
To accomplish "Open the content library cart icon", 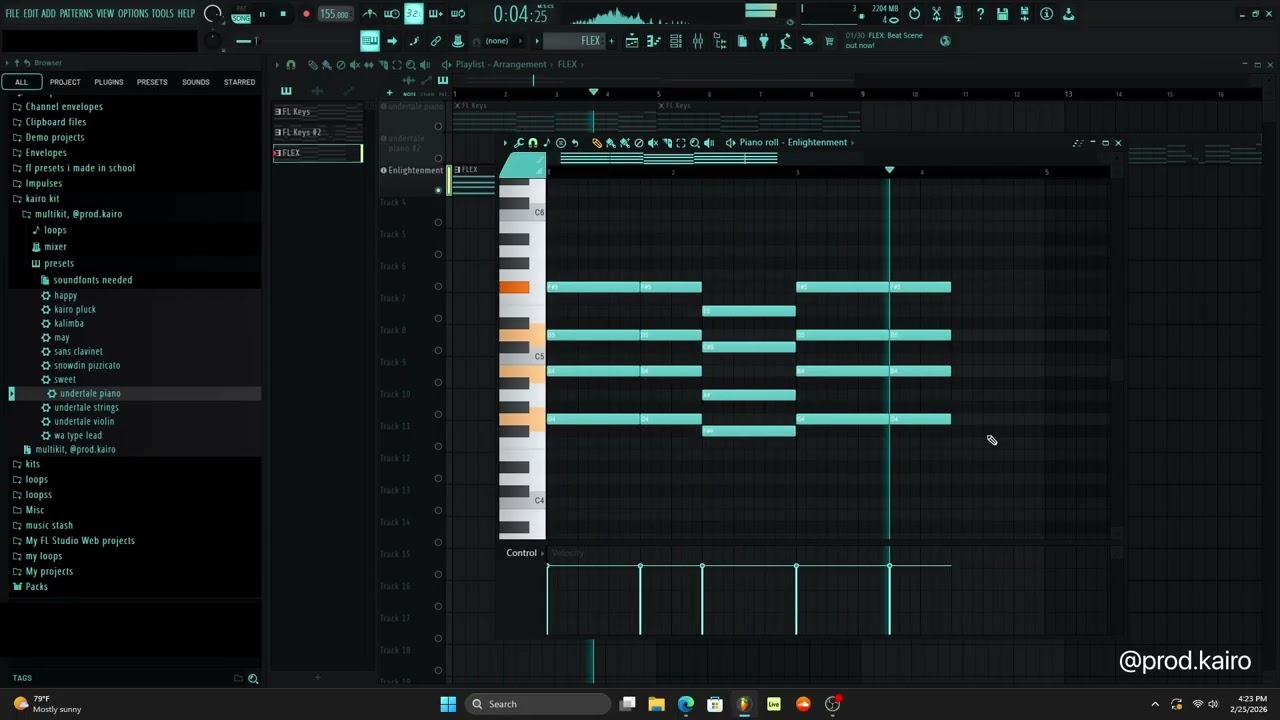I will click(829, 41).
